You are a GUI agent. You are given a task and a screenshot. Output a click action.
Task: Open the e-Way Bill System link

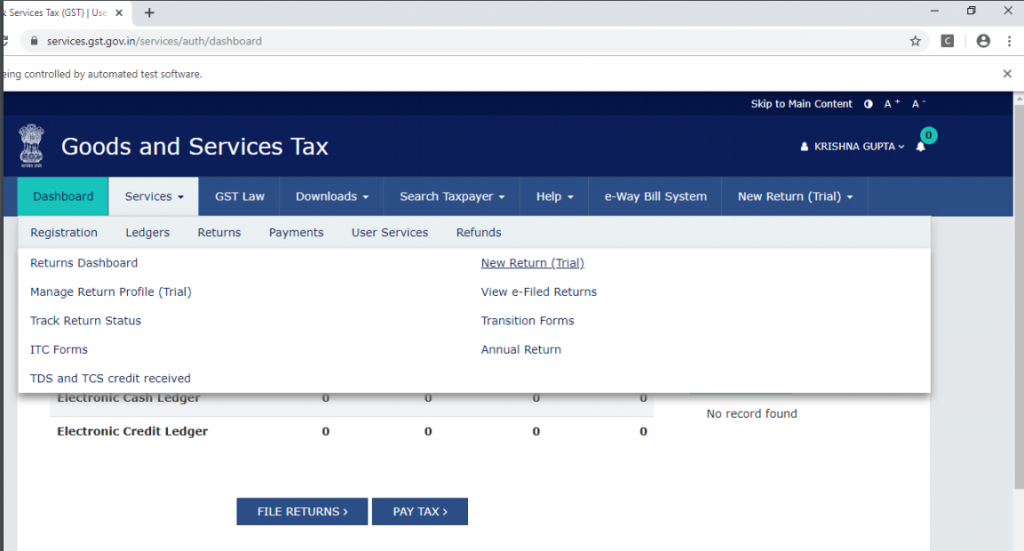click(x=655, y=197)
